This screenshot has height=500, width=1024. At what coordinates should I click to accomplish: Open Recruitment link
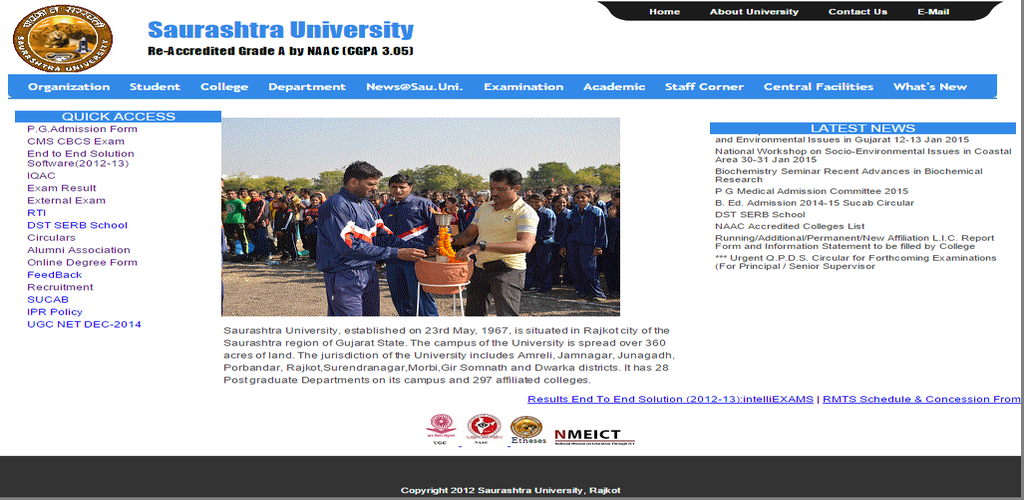coord(60,287)
